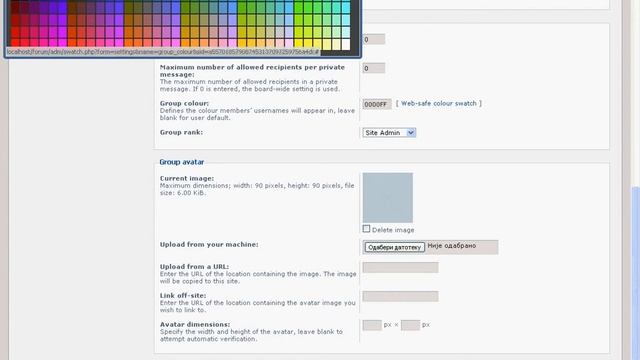This screenshot has width=640, height=360.
Task: Click the Одабери датотеку file button
Action: 394,247
